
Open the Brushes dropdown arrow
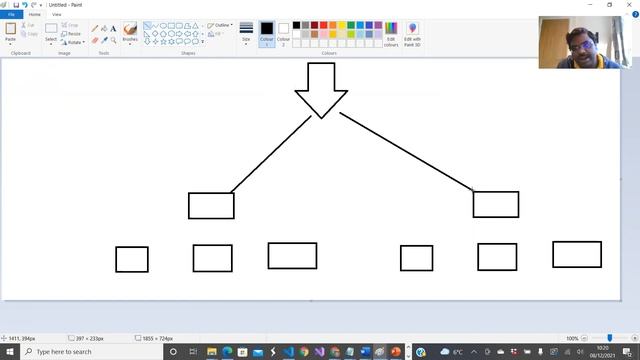[130, 44]
